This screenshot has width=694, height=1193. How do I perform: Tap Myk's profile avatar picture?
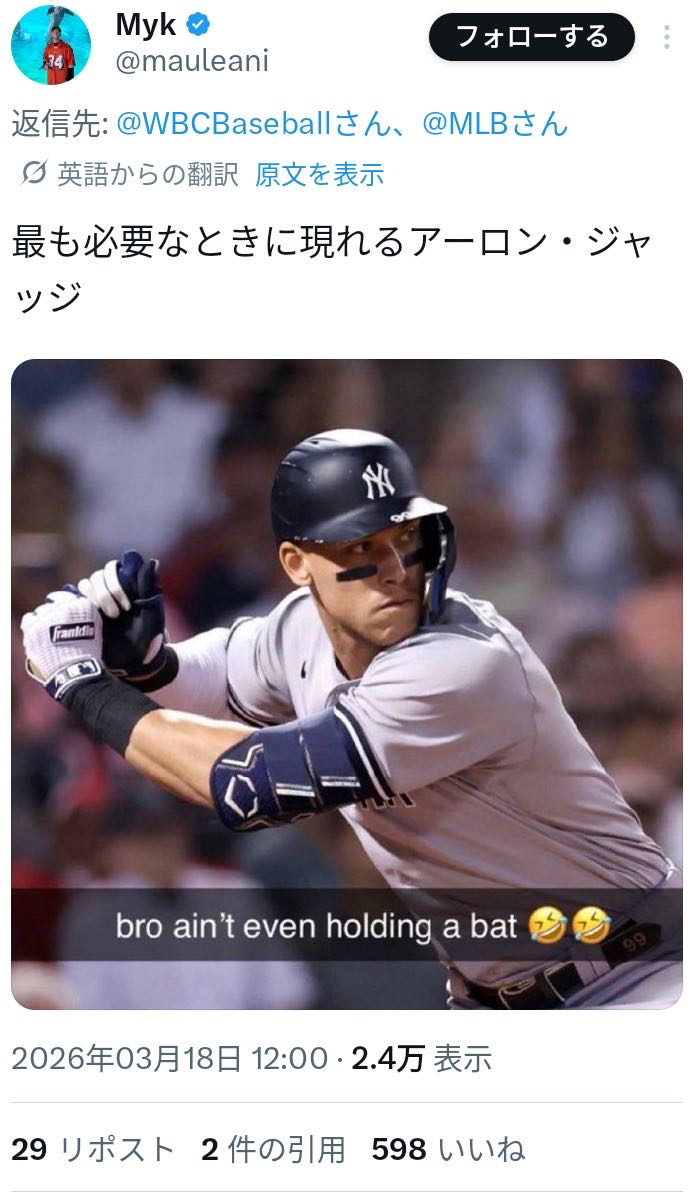point(50,44)
